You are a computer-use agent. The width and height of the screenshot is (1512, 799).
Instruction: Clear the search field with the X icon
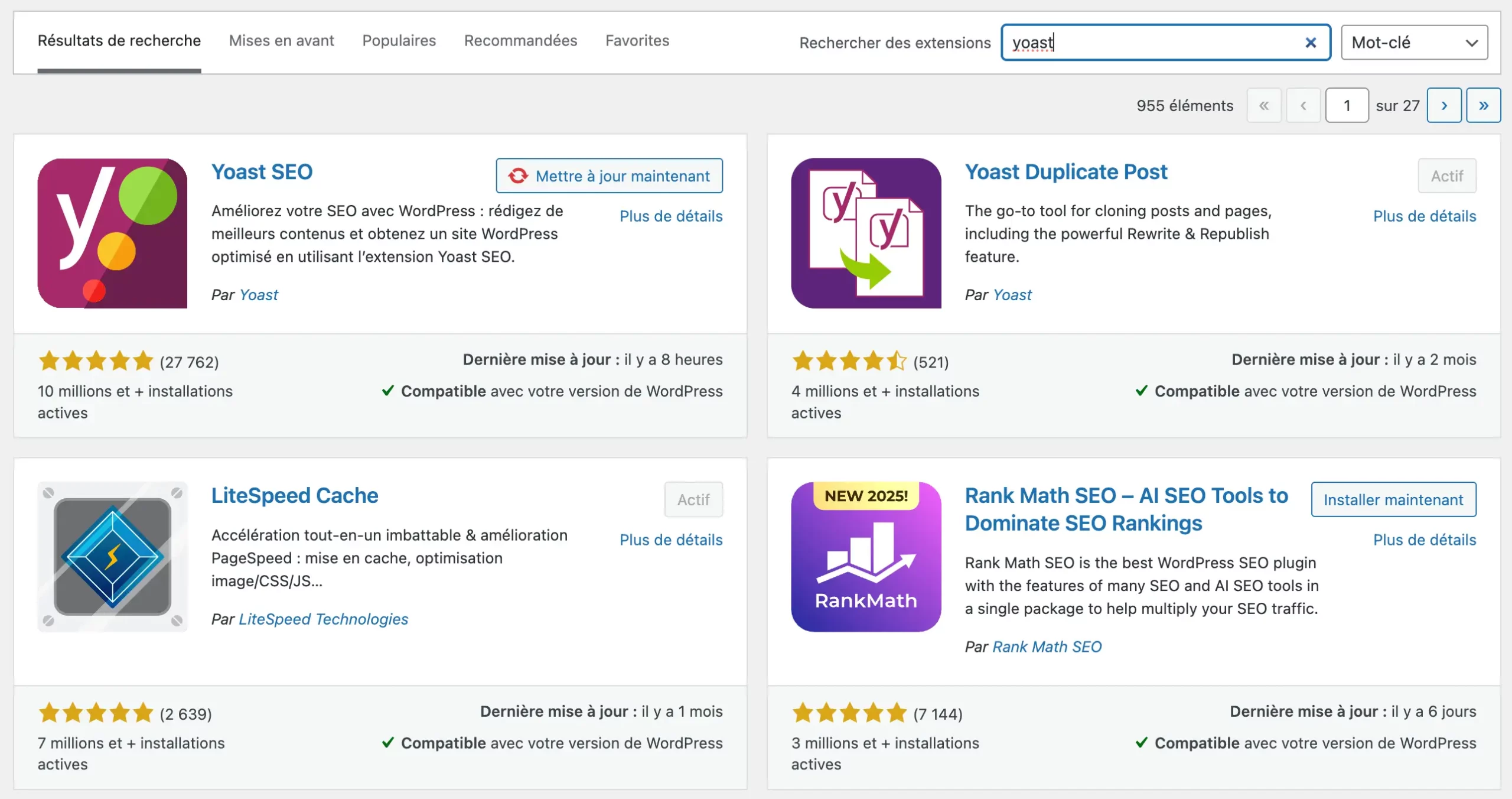[x=1311, y=43]
